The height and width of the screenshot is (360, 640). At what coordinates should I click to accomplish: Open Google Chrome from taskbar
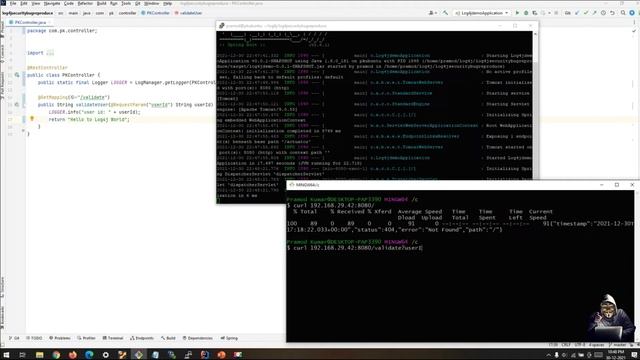pos(56,355)
